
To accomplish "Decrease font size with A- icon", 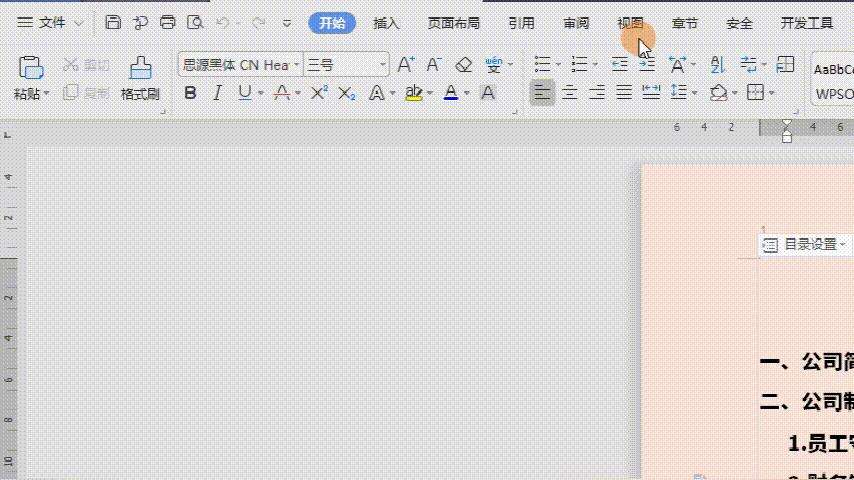I will coord(434,65).
